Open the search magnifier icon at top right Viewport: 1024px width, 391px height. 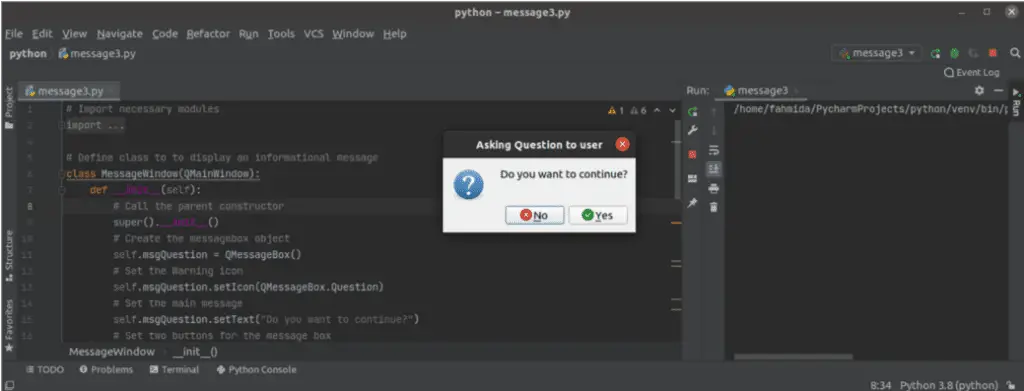tap(1014, 54)
